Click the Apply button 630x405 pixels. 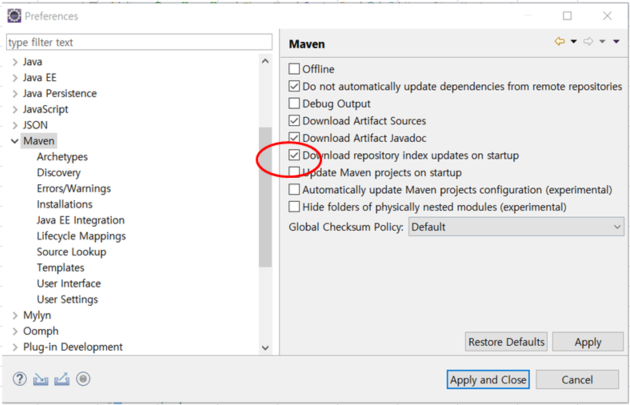588,342
